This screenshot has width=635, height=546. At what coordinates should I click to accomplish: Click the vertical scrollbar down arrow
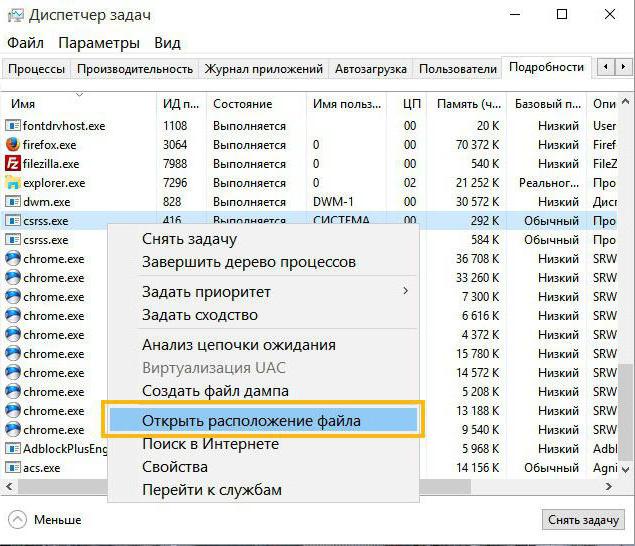tap(626, 470)
